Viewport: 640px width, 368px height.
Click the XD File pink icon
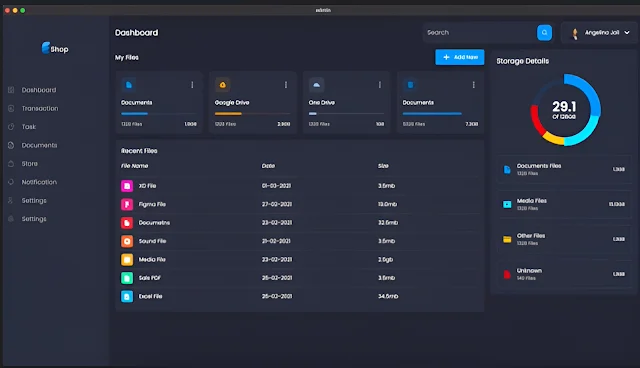(x=127, y=186)
